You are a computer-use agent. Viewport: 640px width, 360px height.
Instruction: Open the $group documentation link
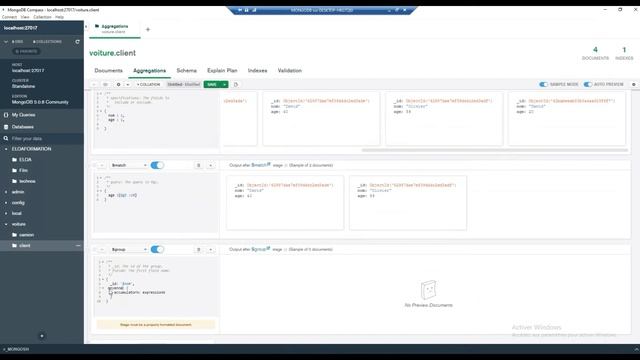pyautogui.click(x=261, y=249)
